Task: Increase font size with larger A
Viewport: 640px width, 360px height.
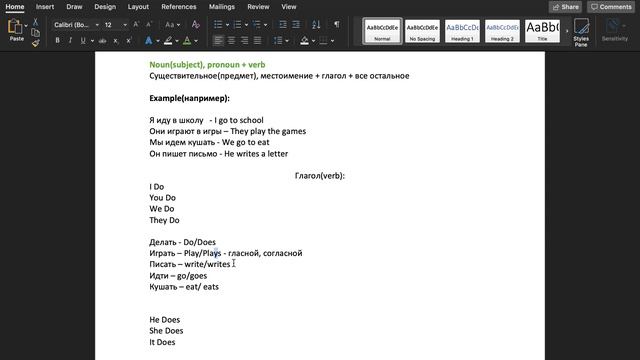Action: pos(136,25)
